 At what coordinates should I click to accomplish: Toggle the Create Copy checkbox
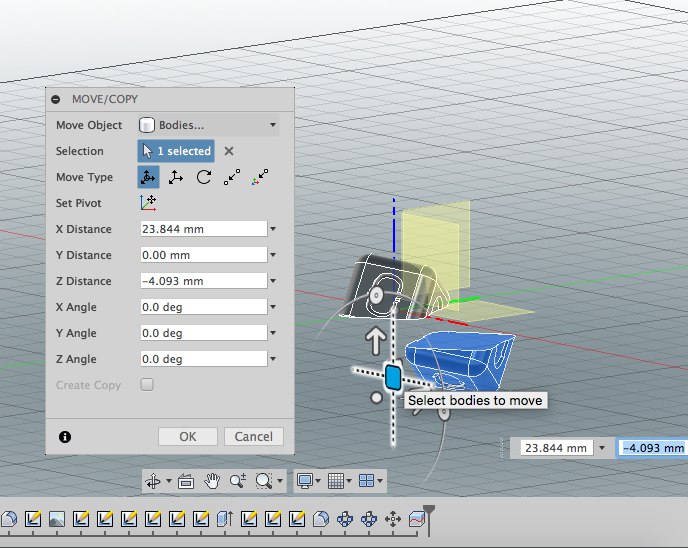(x=147, y=385)
